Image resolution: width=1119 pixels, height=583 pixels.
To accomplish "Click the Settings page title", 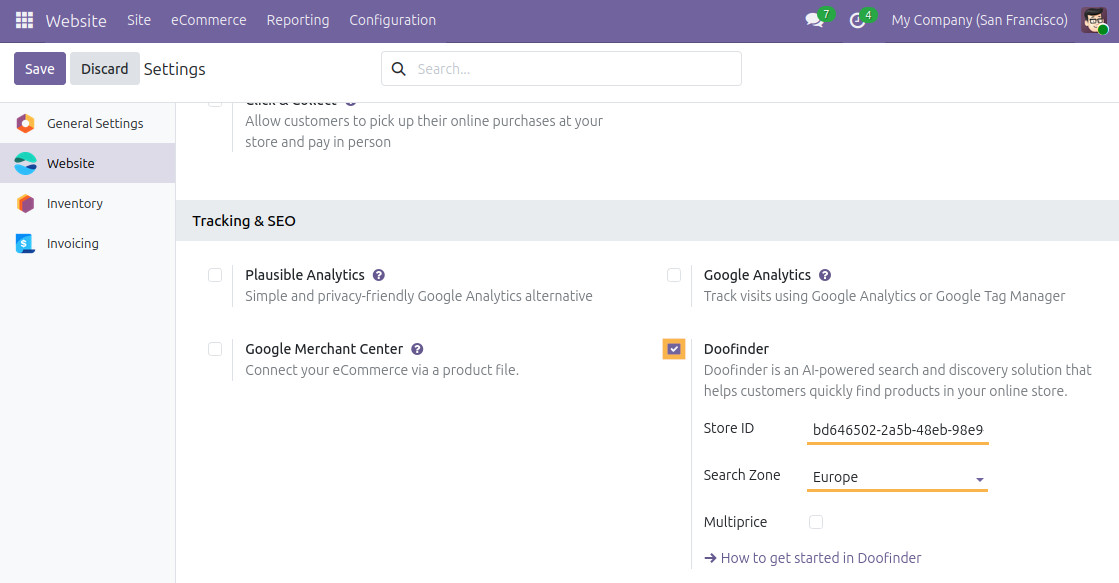I will point(175,69).
